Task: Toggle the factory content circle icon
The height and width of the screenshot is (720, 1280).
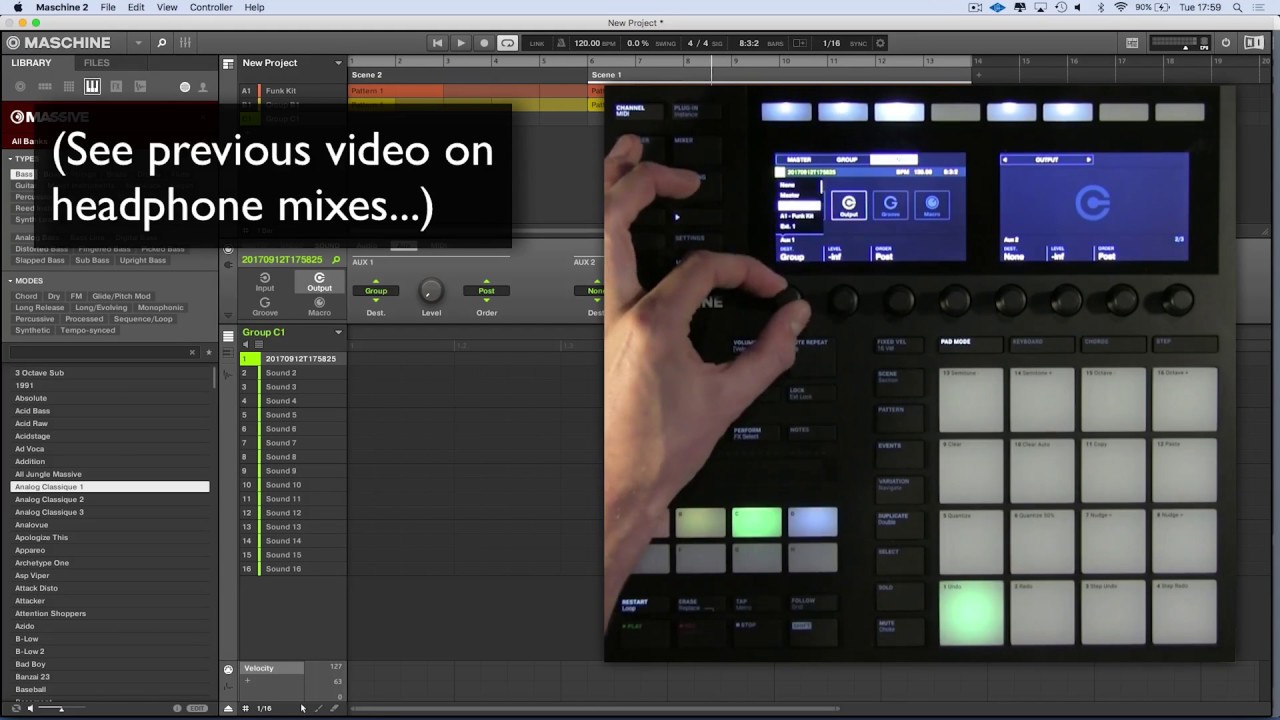Action: [x=185, y=87]
